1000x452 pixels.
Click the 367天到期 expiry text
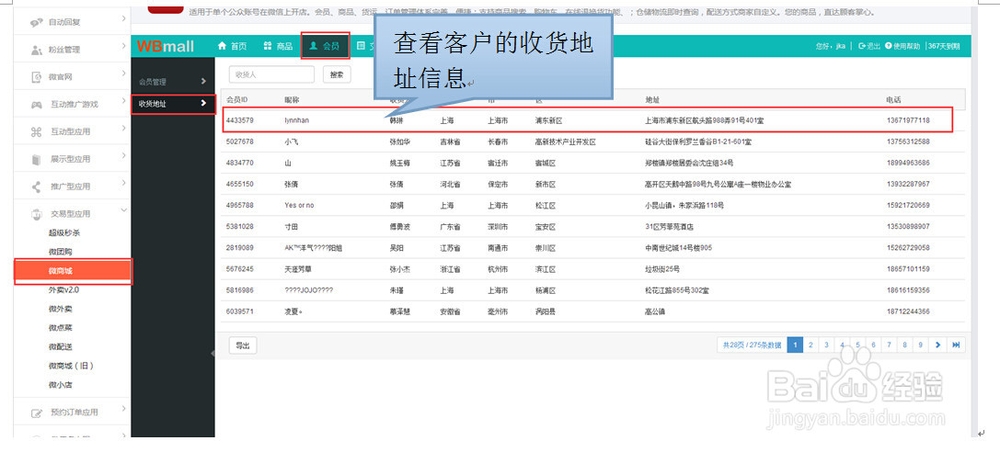point(945,46)
